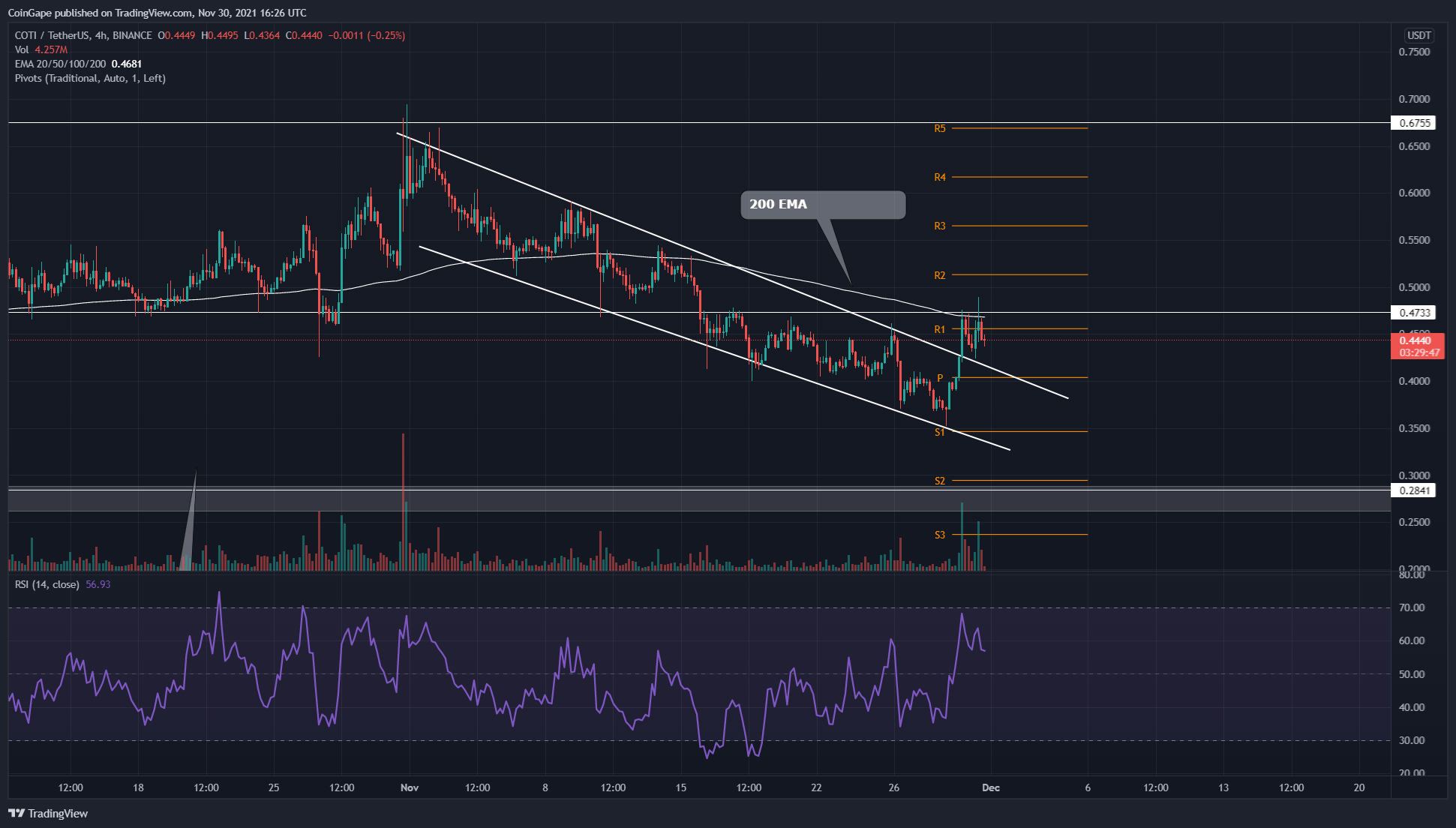Screen dimensions: 1456x828
Task: Select the EMA 20/50/100/200 indicator legend
Action: click(x=60, y=64)
